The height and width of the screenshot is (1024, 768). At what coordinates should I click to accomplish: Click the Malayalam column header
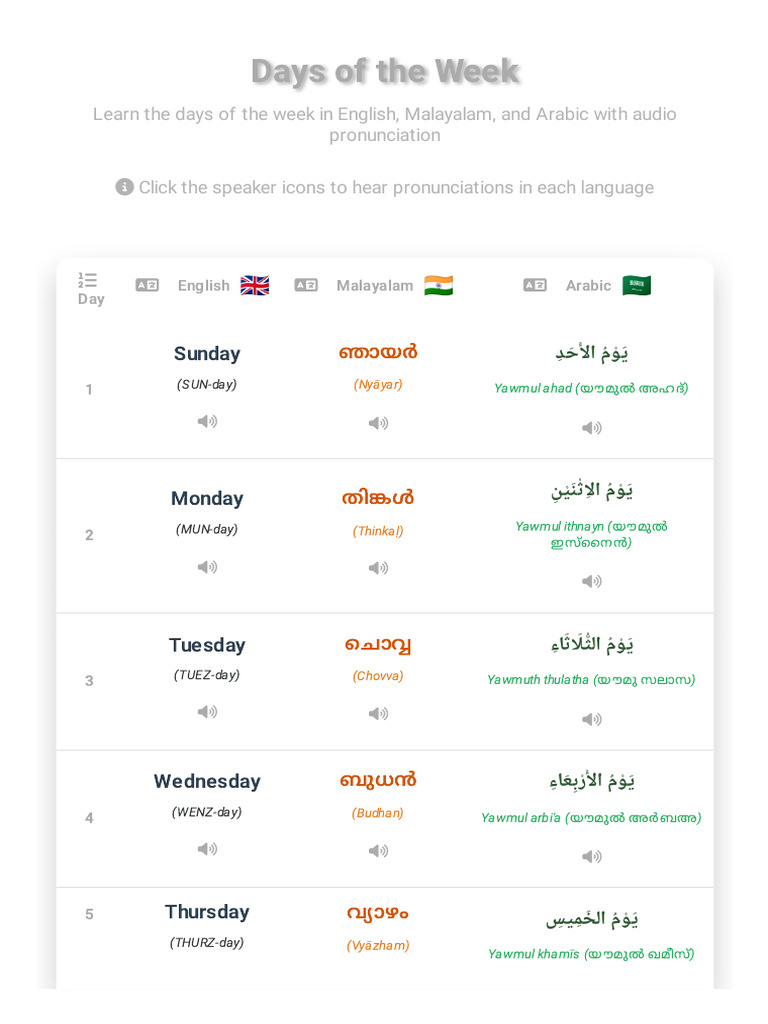[374, 286]
